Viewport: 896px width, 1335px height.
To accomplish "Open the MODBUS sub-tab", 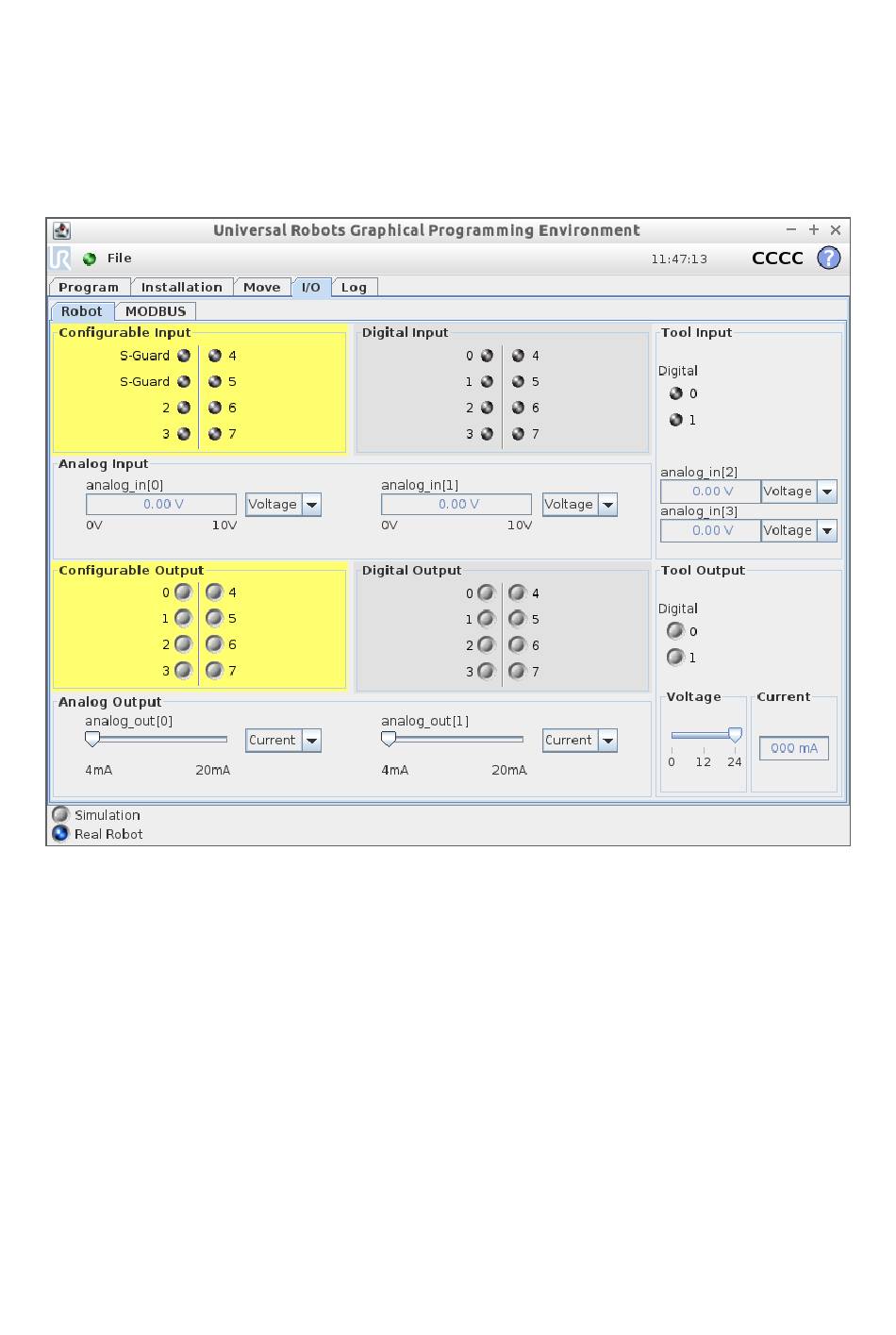I will point(156,311).
